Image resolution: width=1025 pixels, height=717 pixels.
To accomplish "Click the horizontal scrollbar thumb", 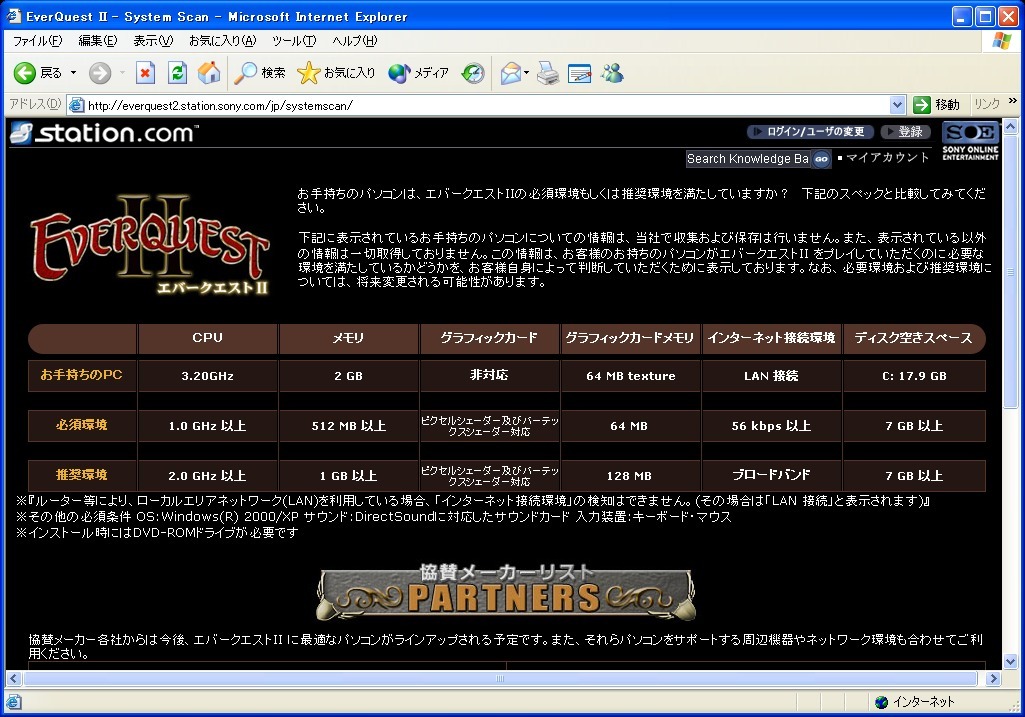I will click(500, 678).
